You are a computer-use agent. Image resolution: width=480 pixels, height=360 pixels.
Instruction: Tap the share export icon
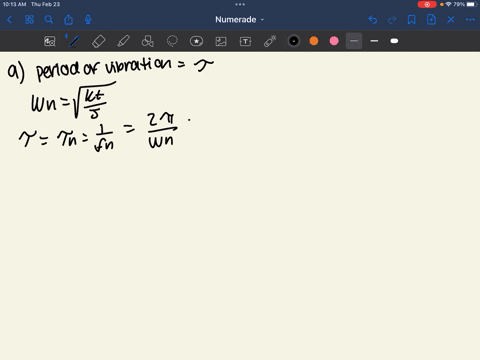69,20
